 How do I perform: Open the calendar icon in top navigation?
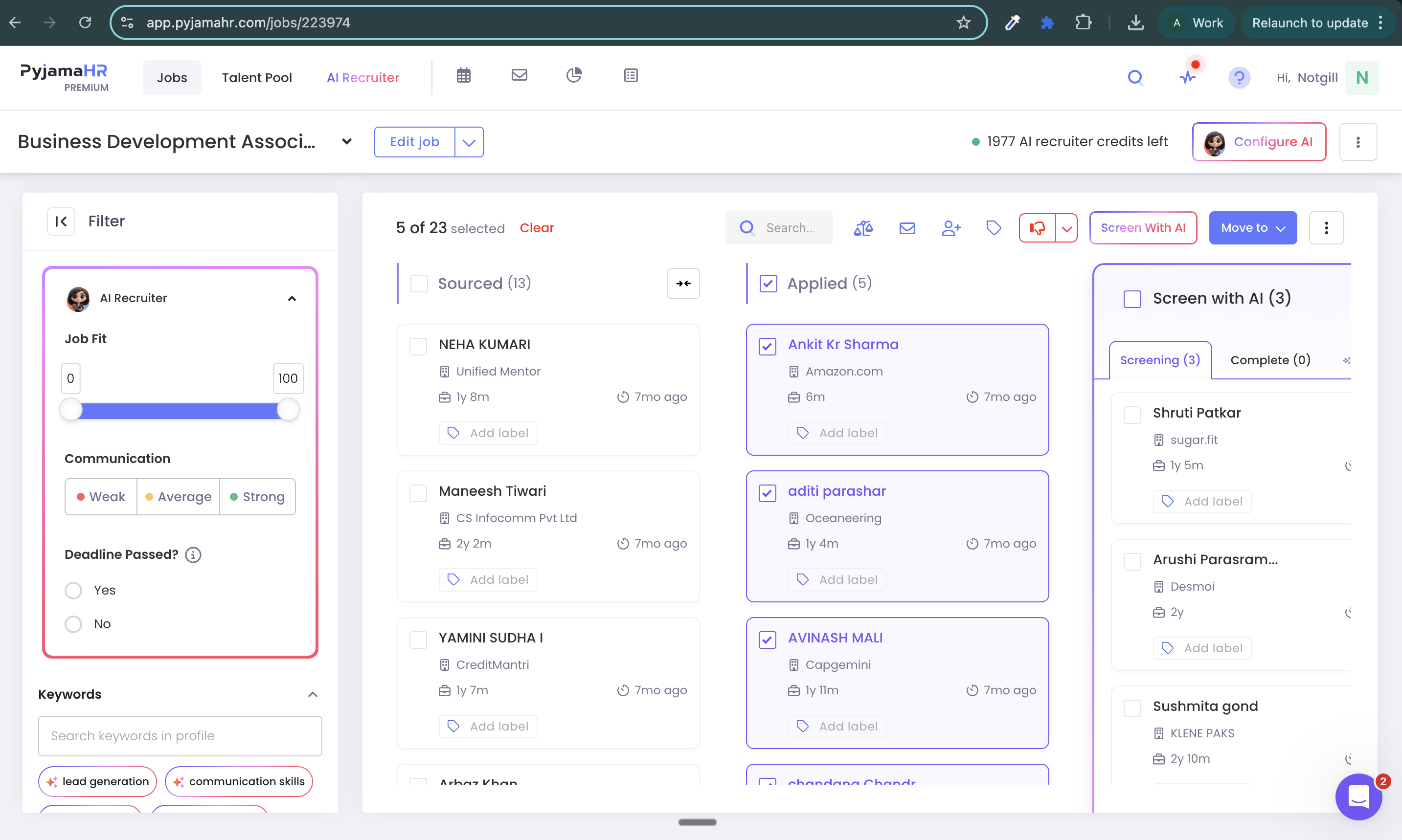click(463, 75)
